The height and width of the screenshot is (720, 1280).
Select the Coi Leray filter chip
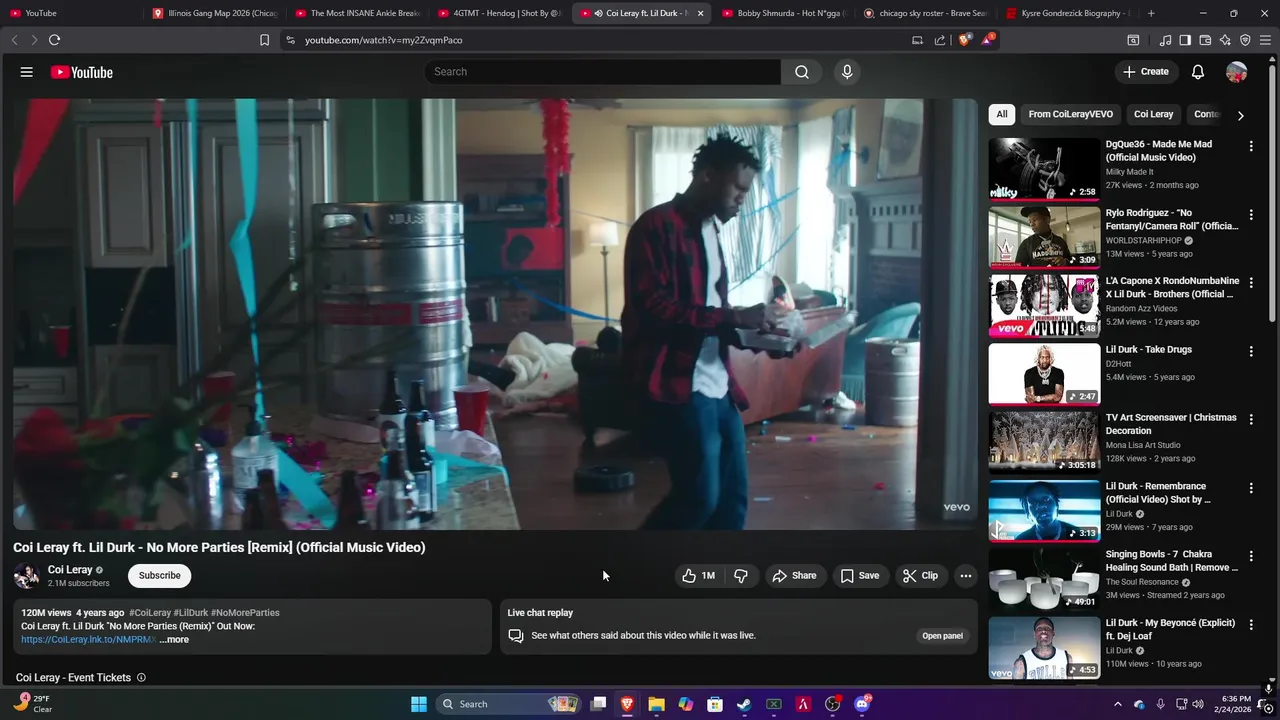tap(1153, 114)
